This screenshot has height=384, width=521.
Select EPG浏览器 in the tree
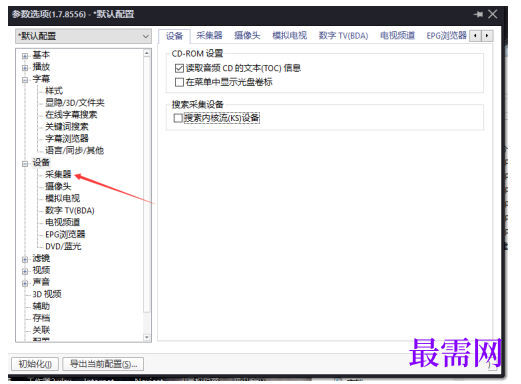65,234
